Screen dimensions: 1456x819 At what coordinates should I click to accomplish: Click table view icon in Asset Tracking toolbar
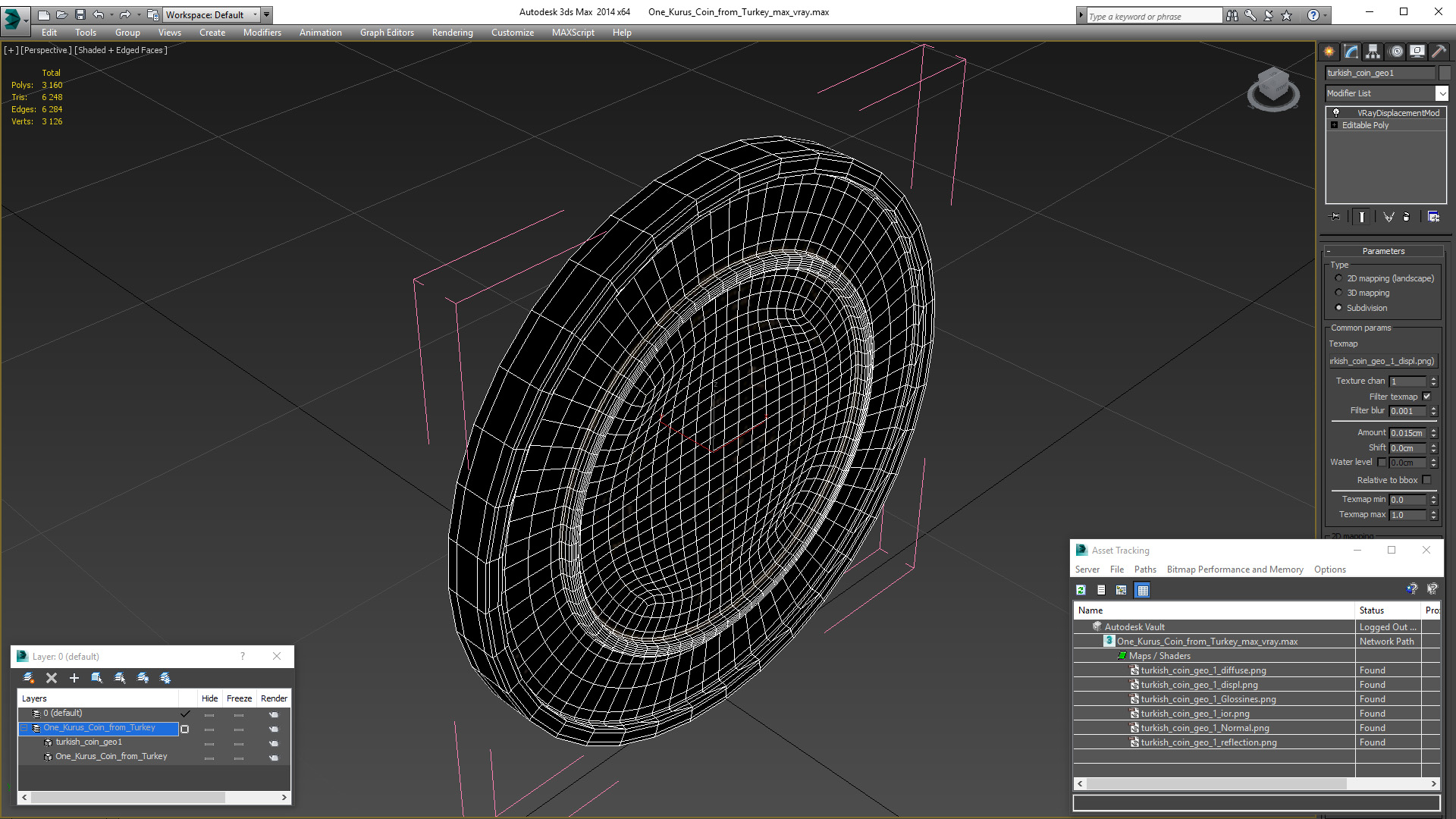coord(1143,590)
